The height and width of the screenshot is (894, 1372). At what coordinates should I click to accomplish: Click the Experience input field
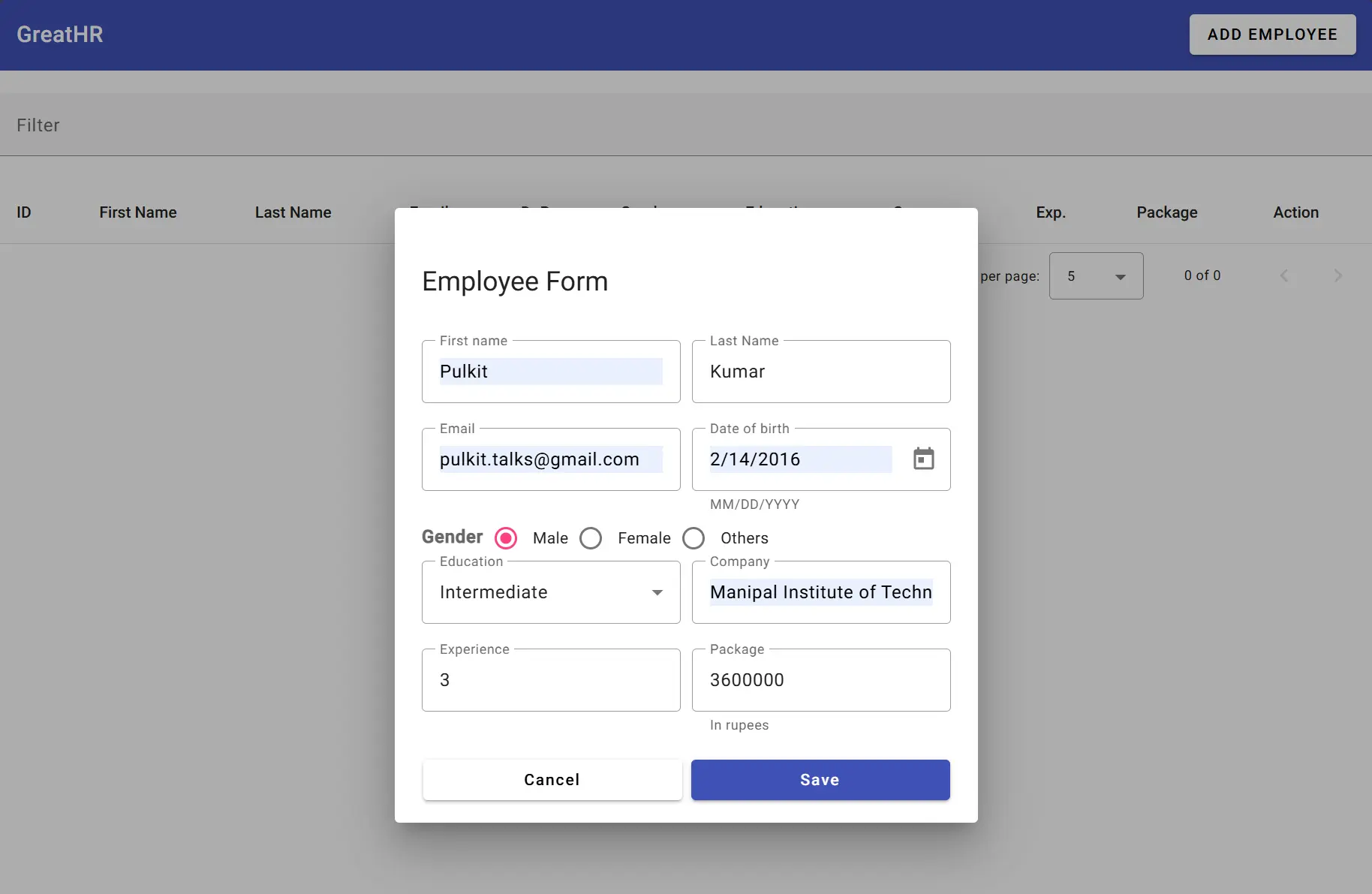(x=551, y=680)
